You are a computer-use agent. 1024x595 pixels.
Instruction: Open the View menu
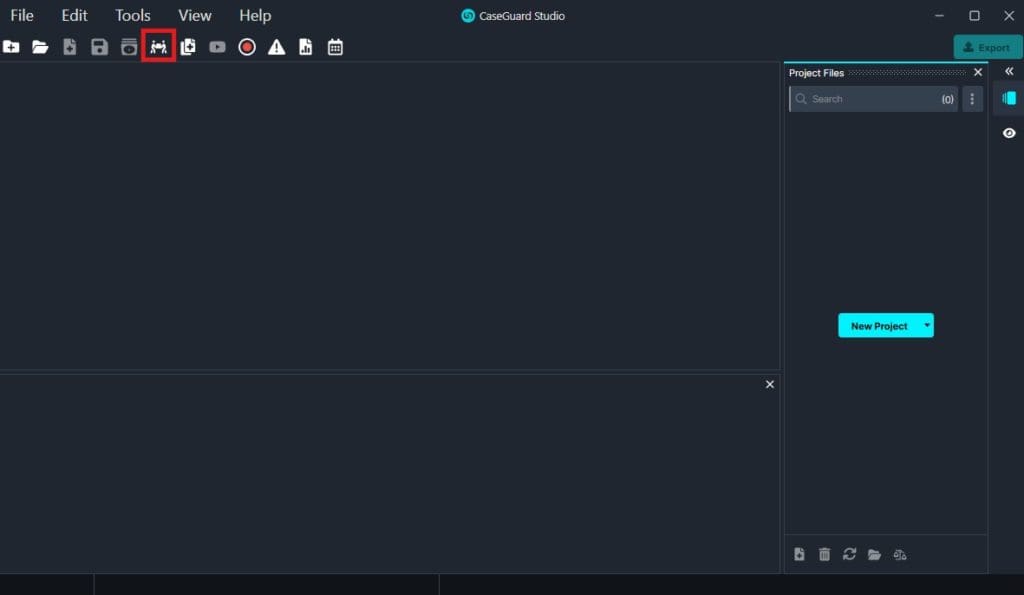(194, 15)
